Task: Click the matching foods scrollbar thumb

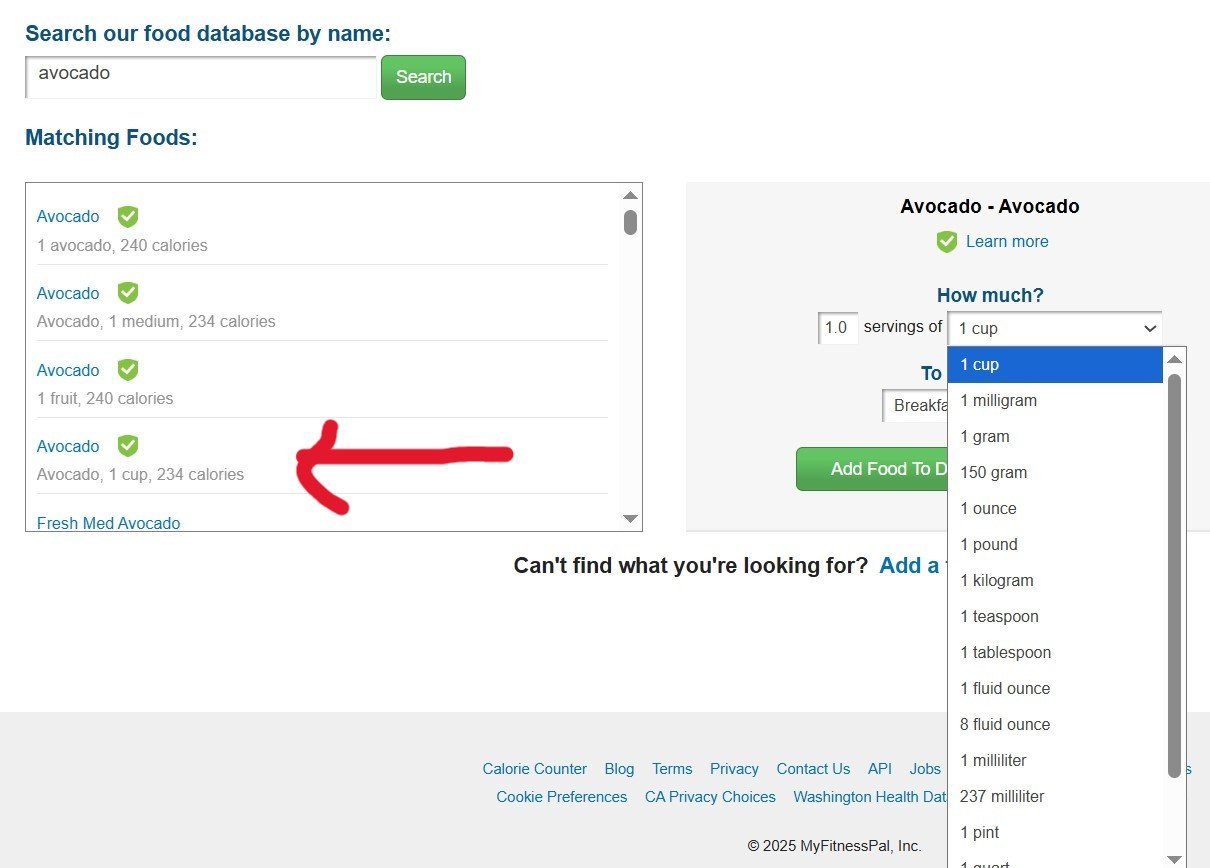Action: (630, 222)
